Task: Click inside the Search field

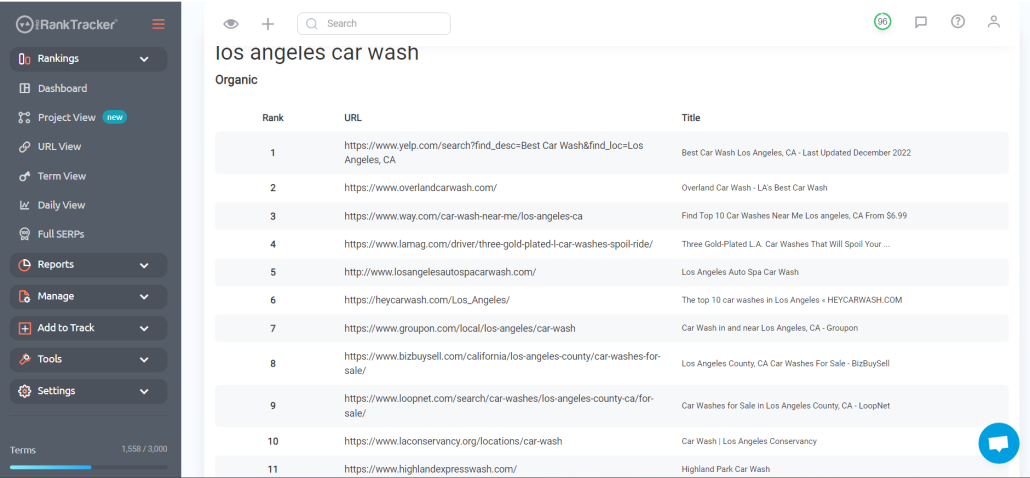Action: coord(374,24)
